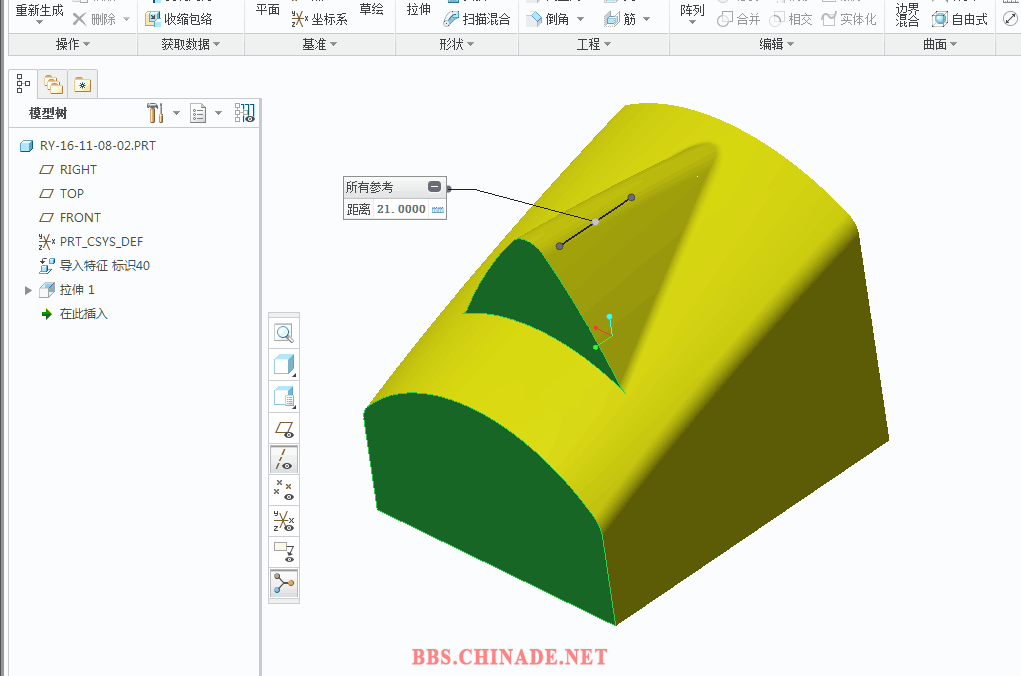
Task: Switch to the folder browser tab
Action: click(x=52, y=85)
